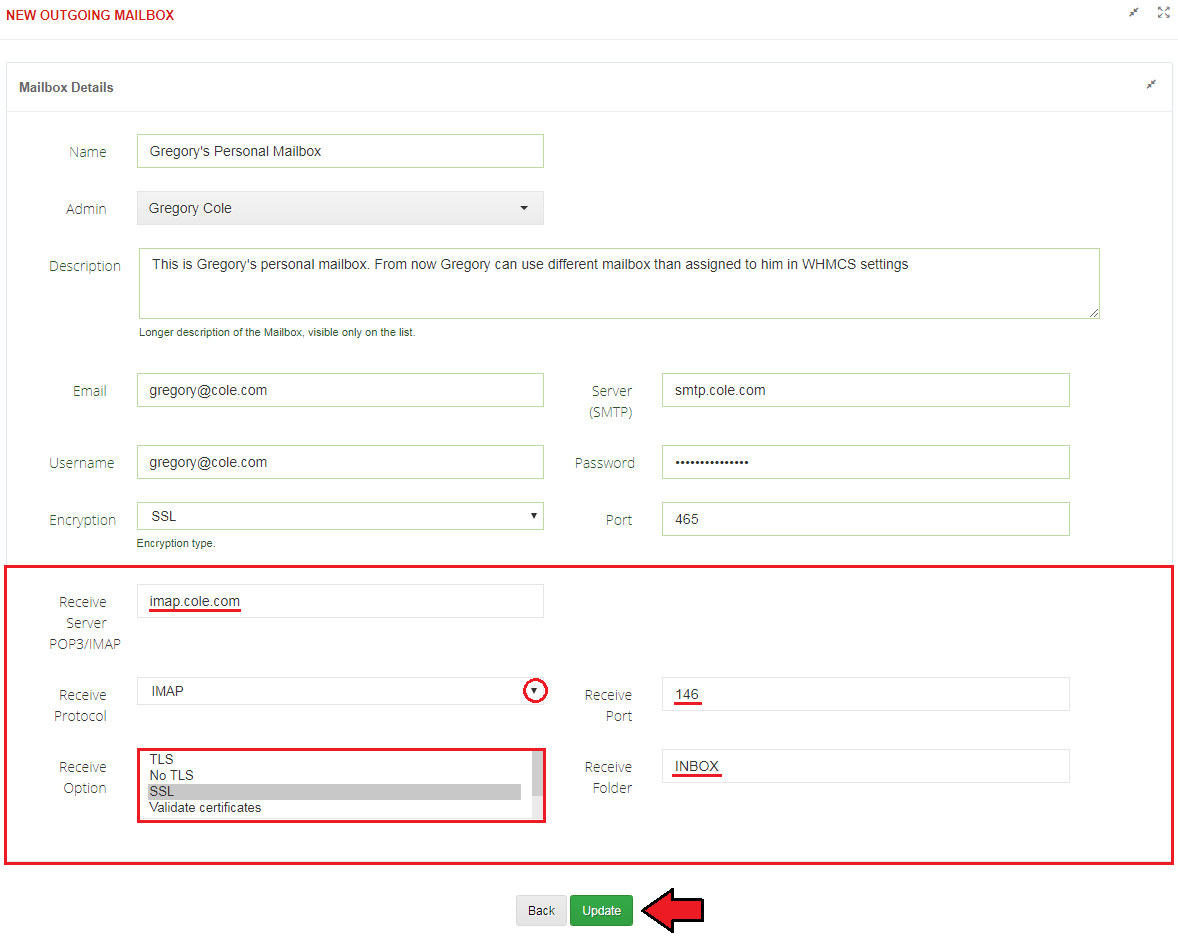The width and height of the screenshot is (1178, 942).
Task: Collapse the Mailbox Details panel icon
Action: click(1151, 84)
